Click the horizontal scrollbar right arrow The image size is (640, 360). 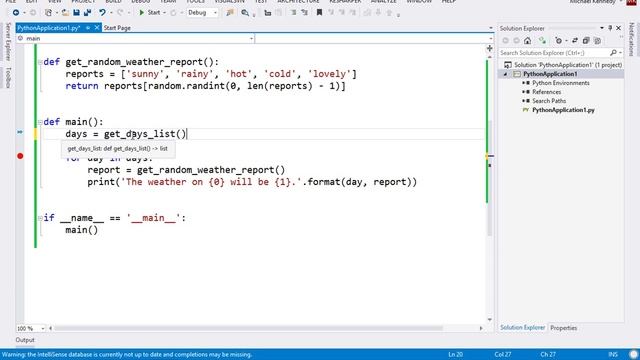[481, 328]
